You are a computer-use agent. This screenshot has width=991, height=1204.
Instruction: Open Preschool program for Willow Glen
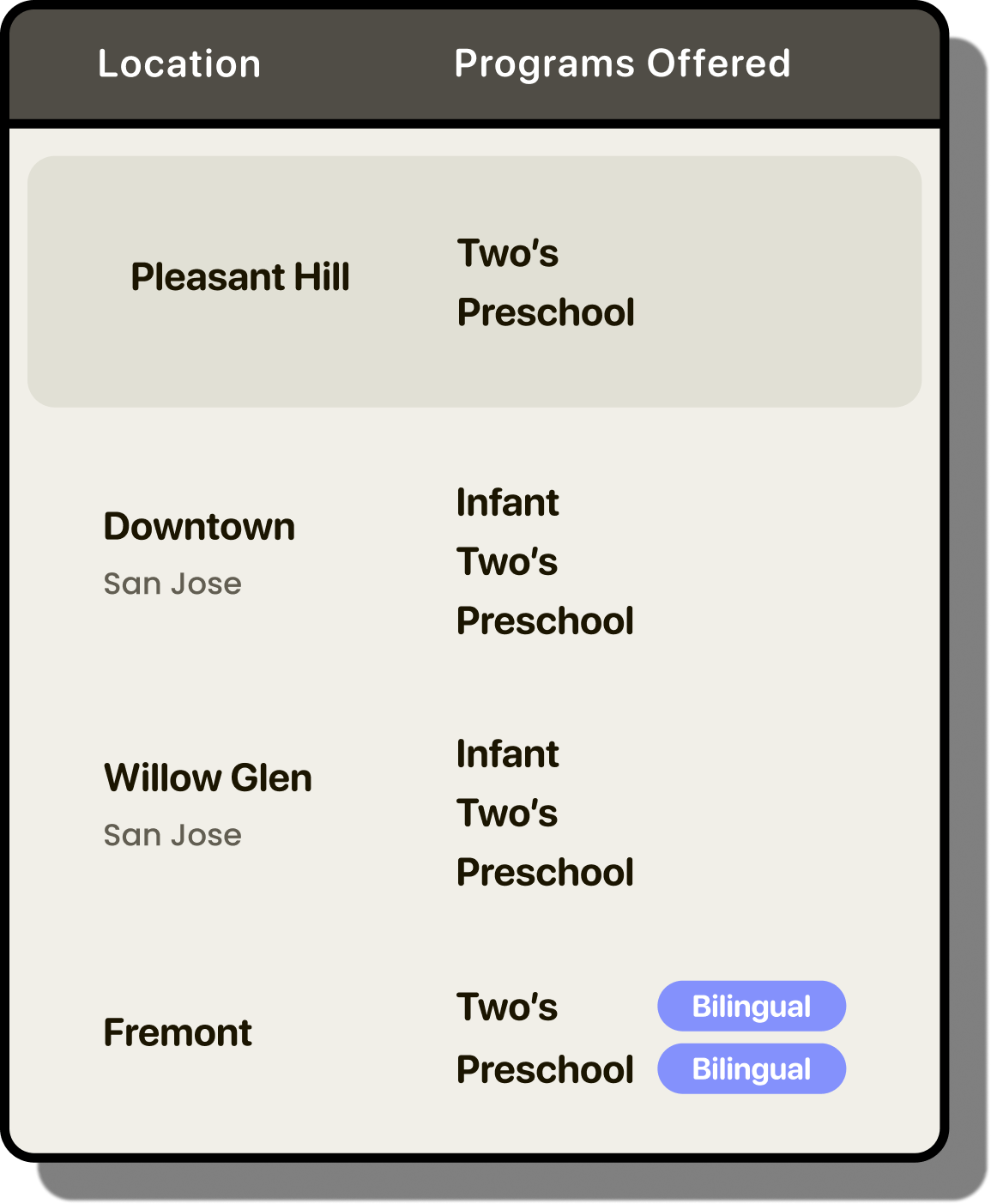tap(545, 872)
